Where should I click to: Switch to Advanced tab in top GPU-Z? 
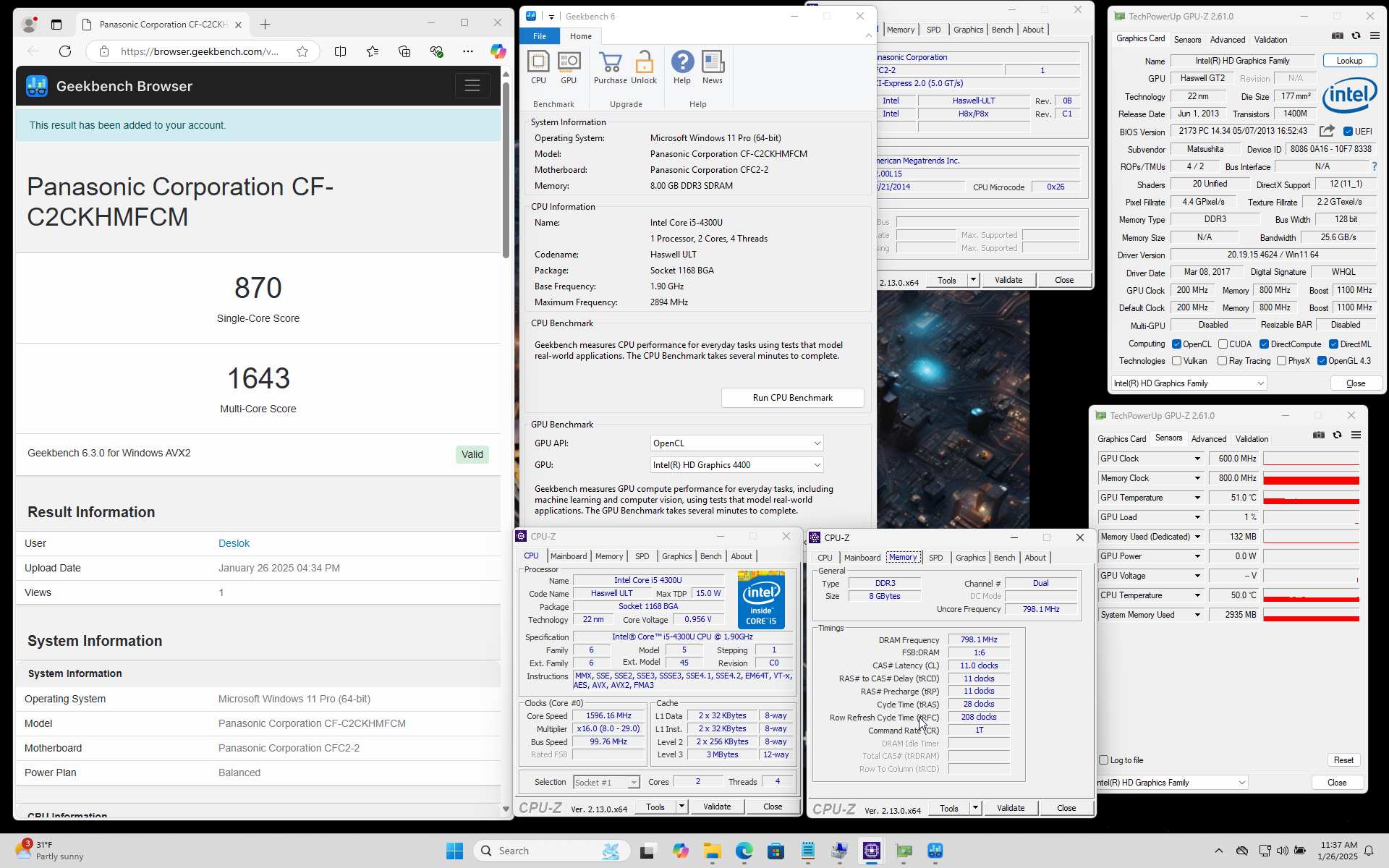point(1228,40)
